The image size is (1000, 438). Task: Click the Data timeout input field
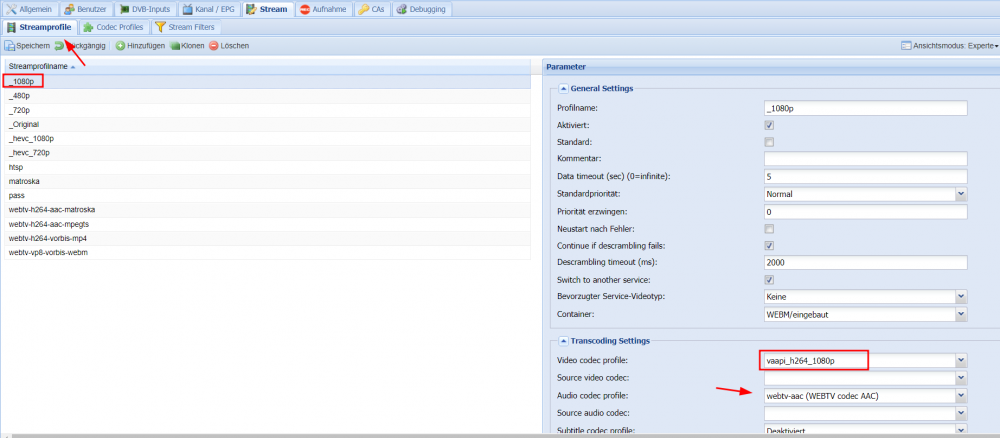tap(865, 176)
